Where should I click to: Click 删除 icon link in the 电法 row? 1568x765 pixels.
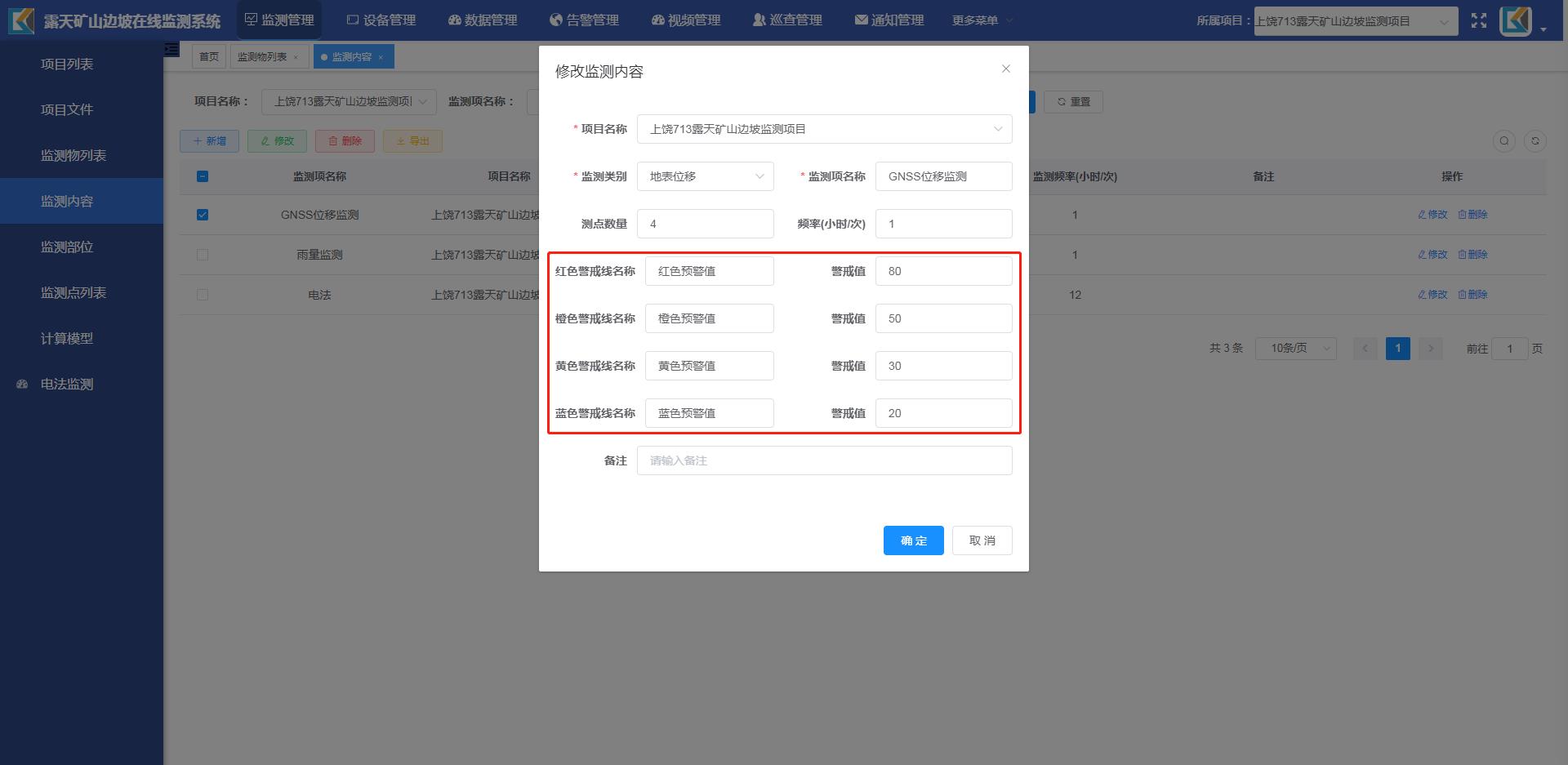1472,295
